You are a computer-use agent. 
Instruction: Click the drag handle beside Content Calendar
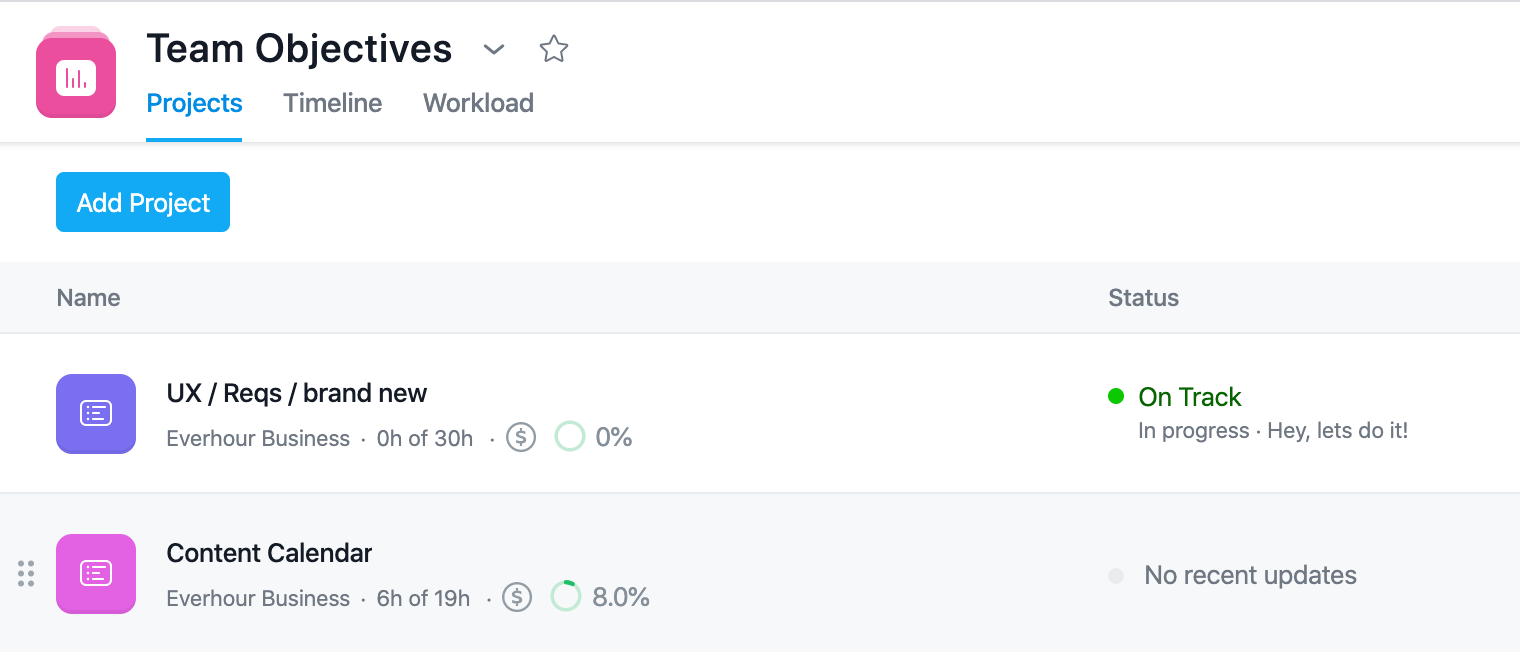[x=27, y=573]
